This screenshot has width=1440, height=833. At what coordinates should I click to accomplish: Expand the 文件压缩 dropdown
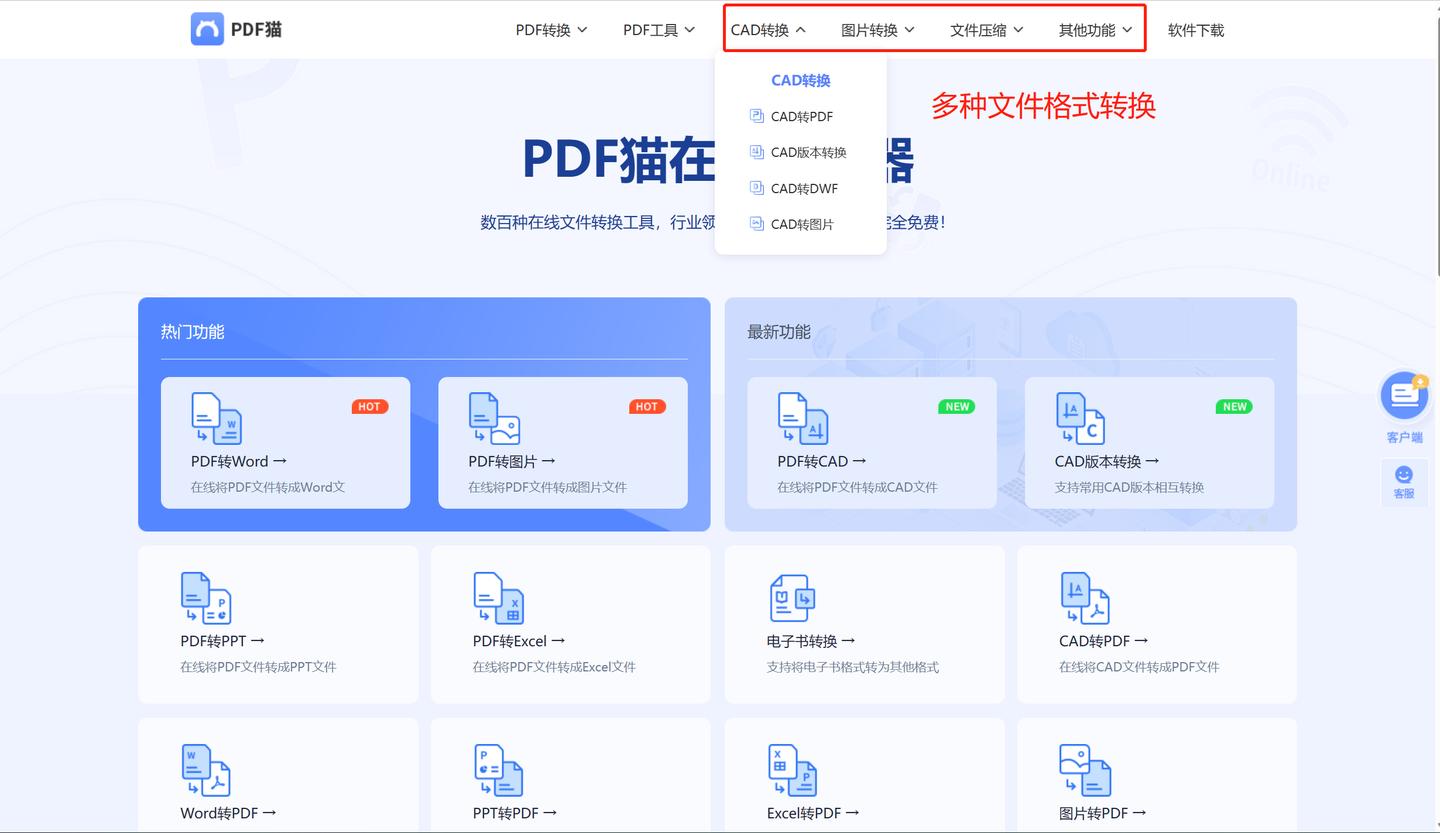tap(985, 30)
